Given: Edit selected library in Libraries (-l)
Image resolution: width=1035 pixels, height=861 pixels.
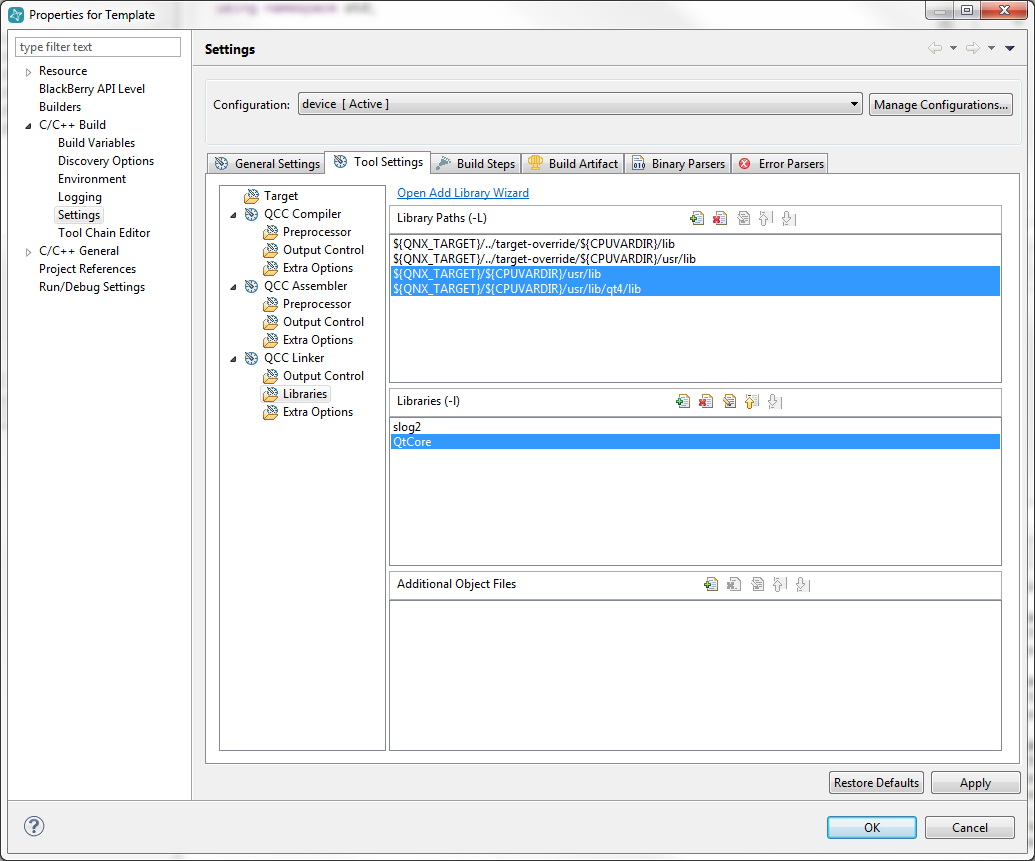Looking at the screenshot, I should click(729, 401).
